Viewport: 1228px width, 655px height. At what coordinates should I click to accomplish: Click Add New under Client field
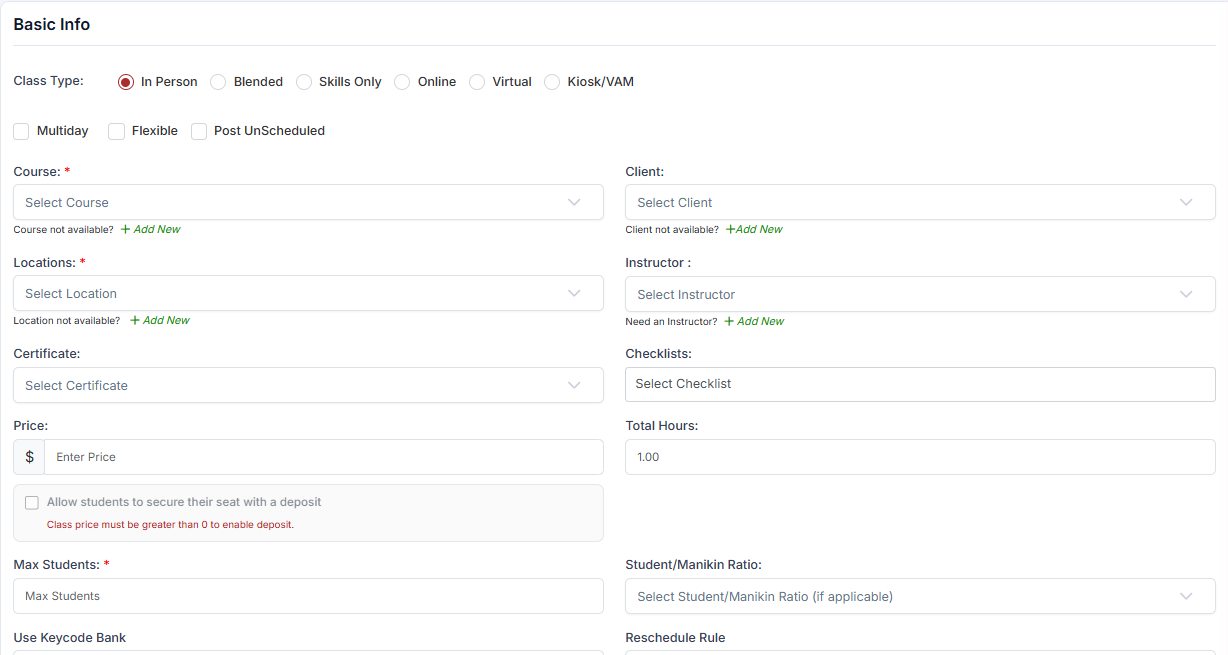[x=754, y=229]
